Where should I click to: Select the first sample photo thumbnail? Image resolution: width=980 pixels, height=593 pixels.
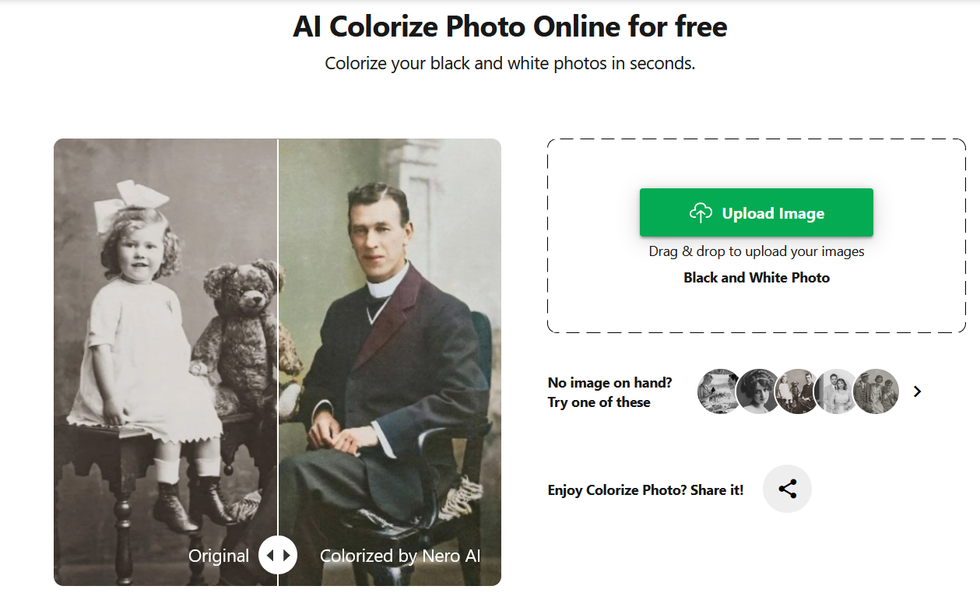pos(718,392)
